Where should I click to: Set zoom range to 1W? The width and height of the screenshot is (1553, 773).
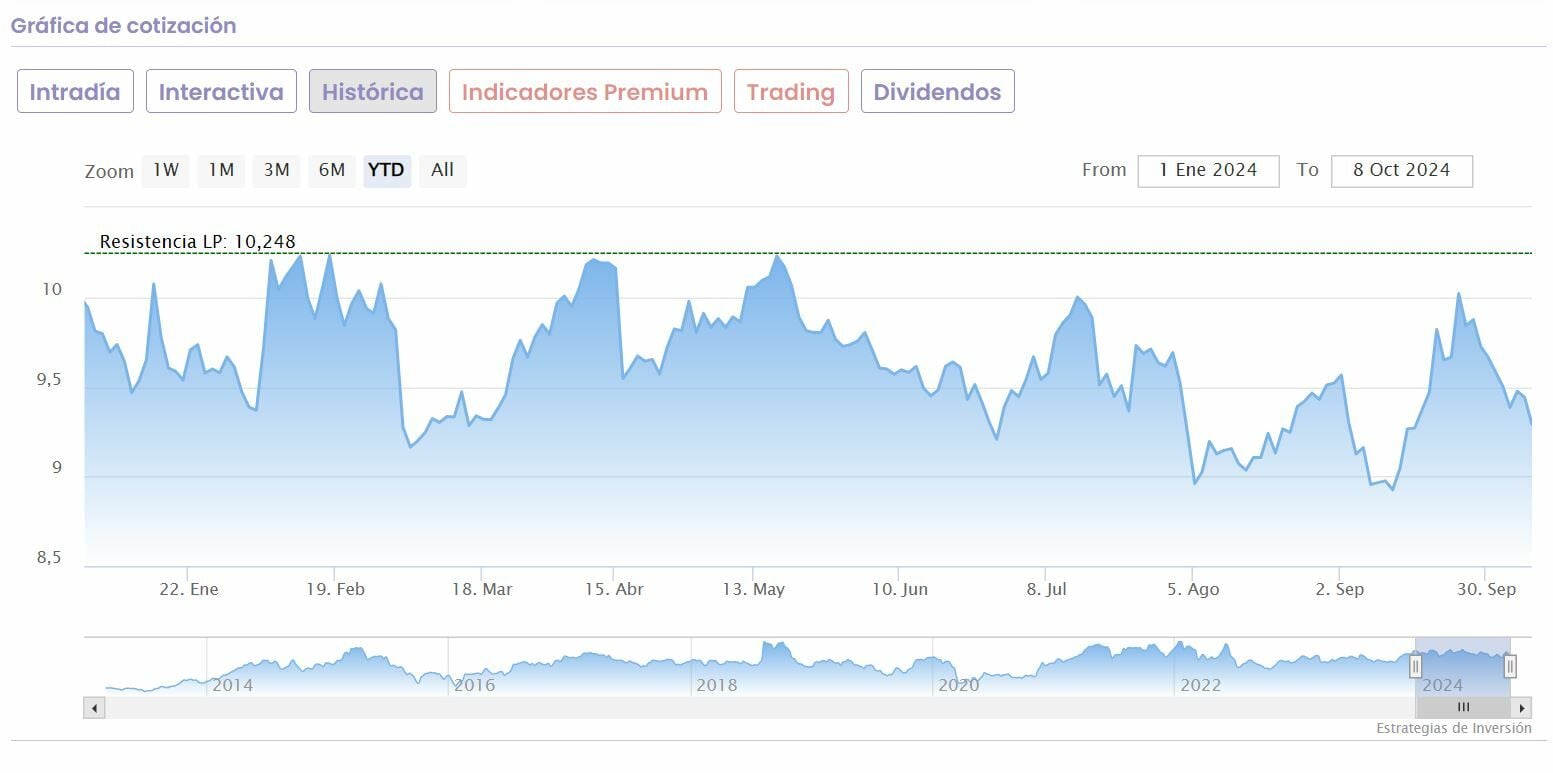[x=166, y=170]
